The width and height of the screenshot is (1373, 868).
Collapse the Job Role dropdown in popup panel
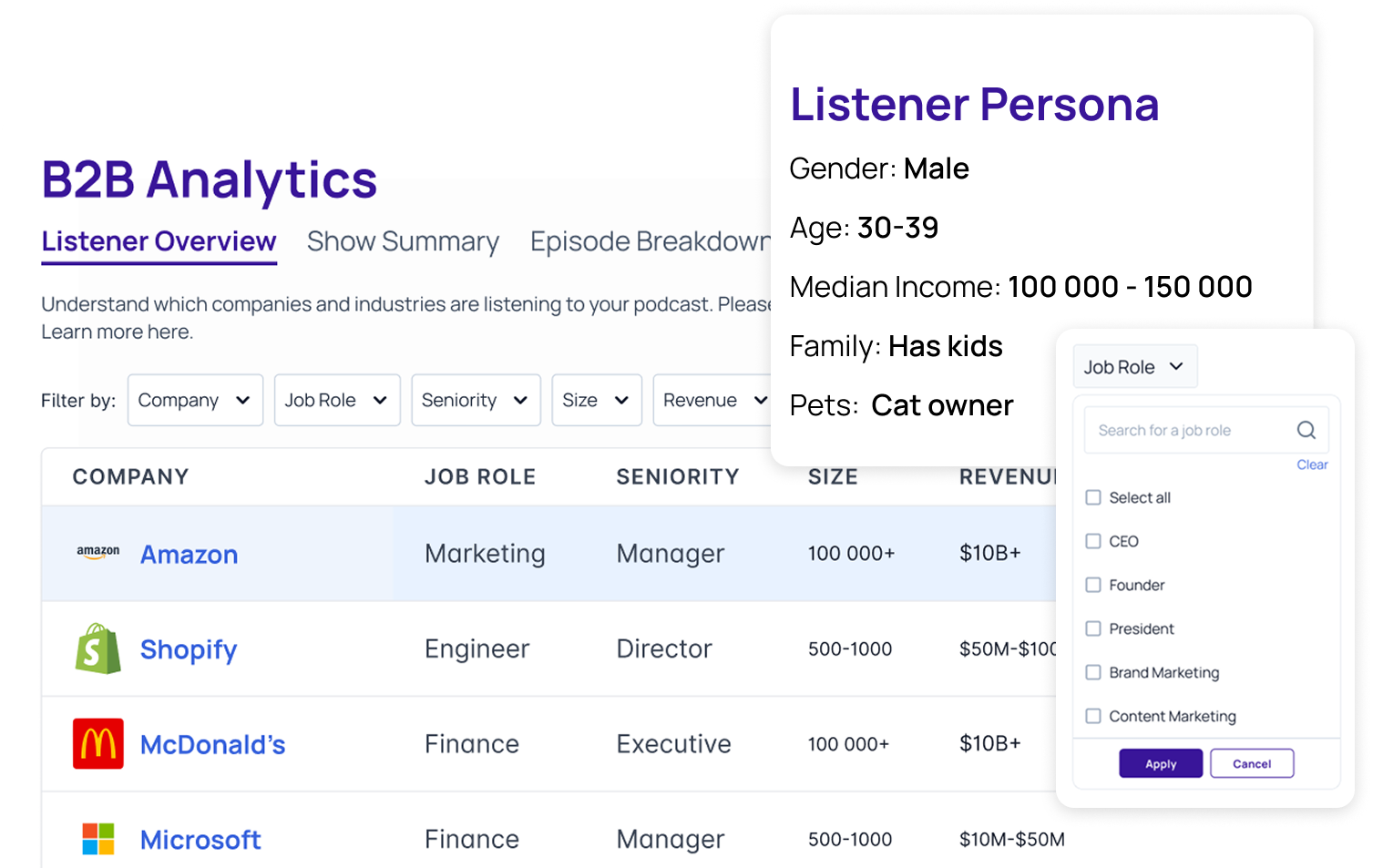click(x=1135, y=367)
